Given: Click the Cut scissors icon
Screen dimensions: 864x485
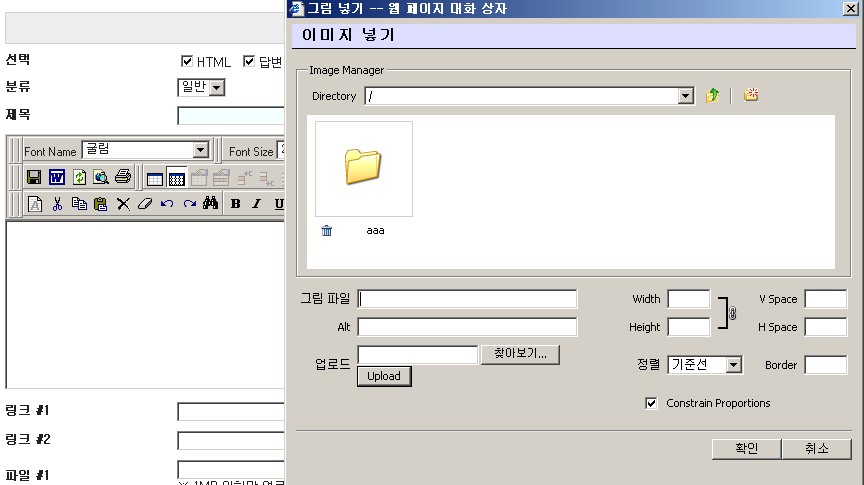Looking at the screenshot, I should (x=57, y=204).
